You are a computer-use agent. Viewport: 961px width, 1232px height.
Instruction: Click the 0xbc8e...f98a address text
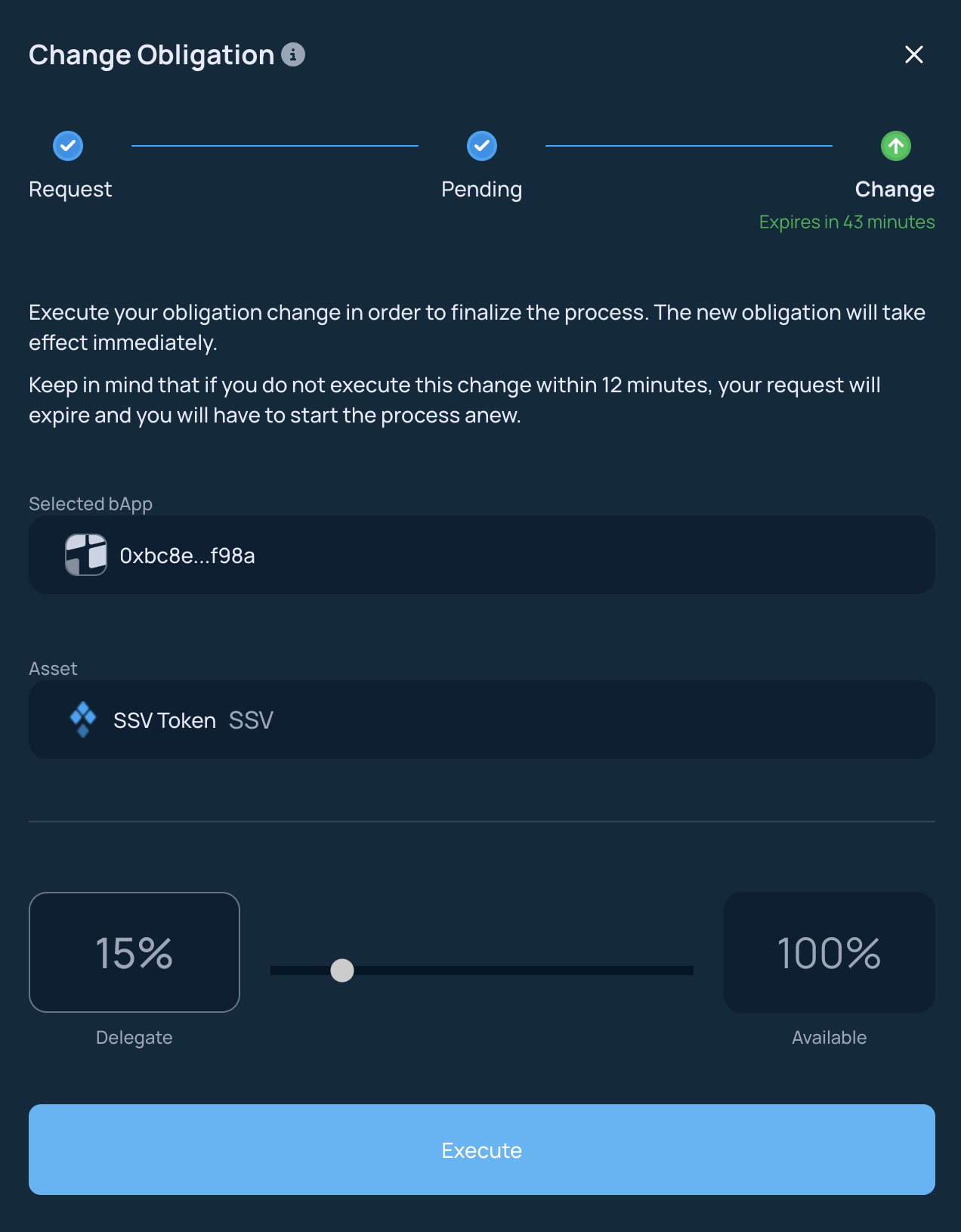click(187, 556)
